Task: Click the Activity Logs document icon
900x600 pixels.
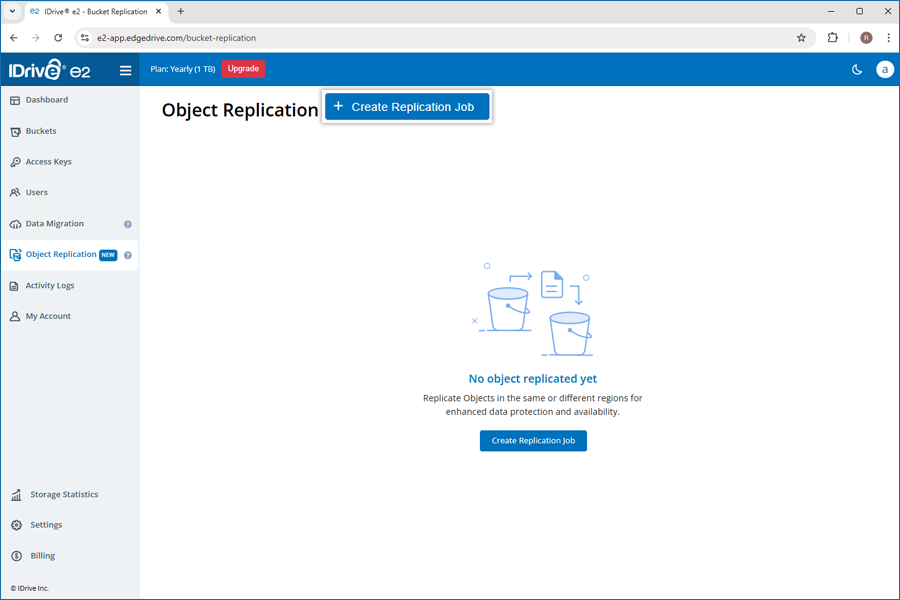Action: click(x=14, y=286)
